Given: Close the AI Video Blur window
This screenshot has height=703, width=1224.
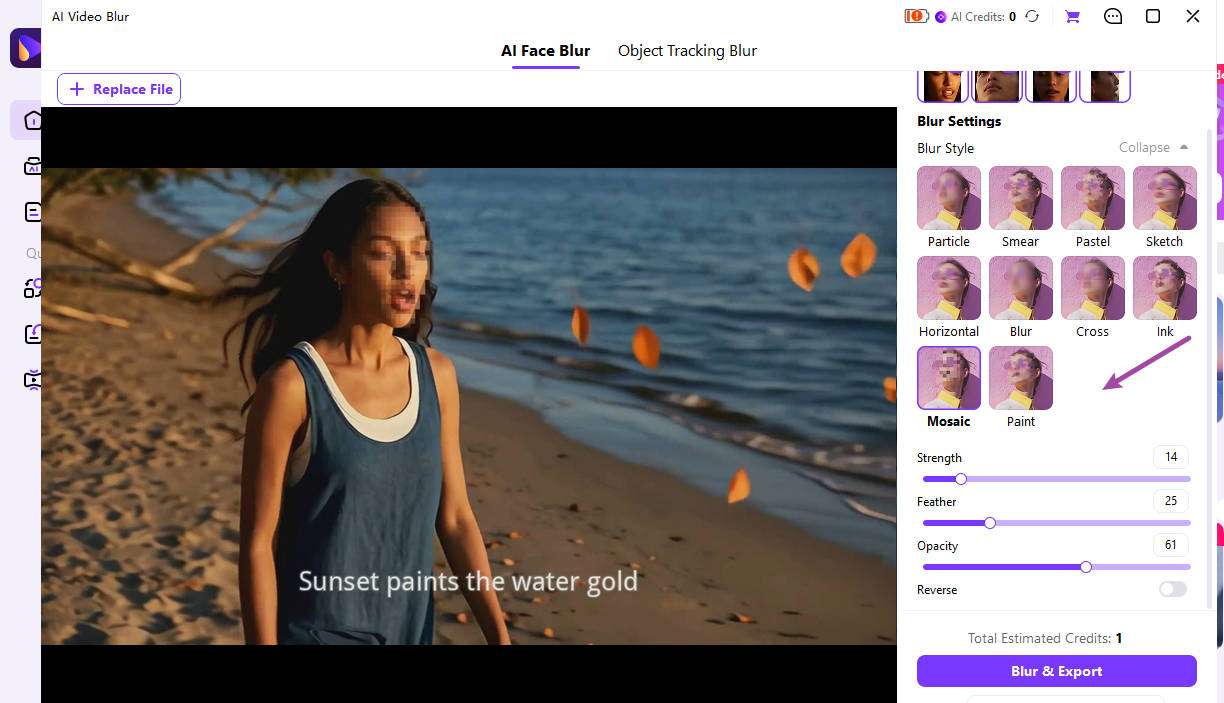Looking at the screenshot, I should pyautogui.click(x=1192, y=16).
